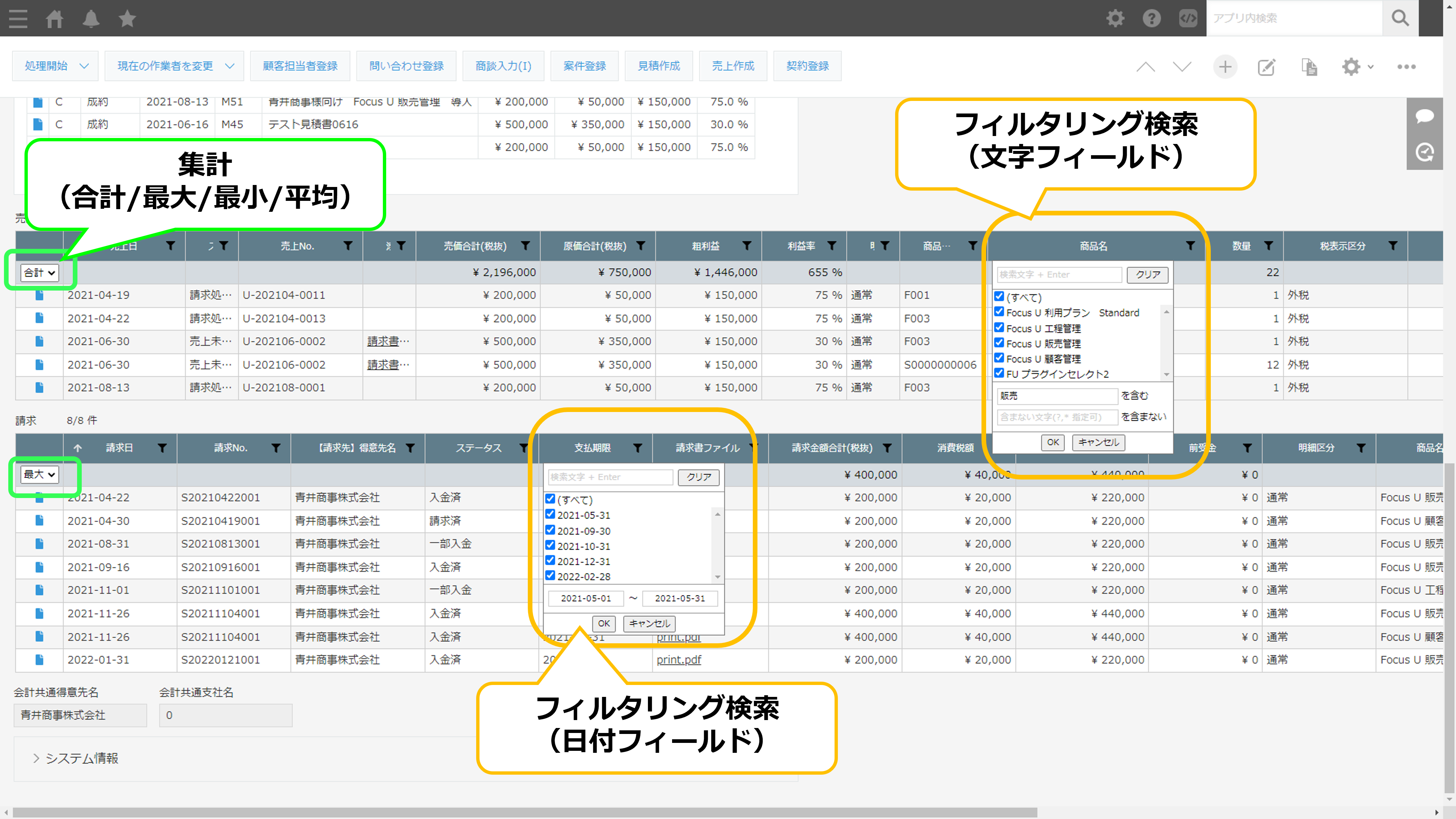The width and height of the screenshot is (1456, 819).
Task: Click 商談入力(I) menu button
Action: click(503, 66)
